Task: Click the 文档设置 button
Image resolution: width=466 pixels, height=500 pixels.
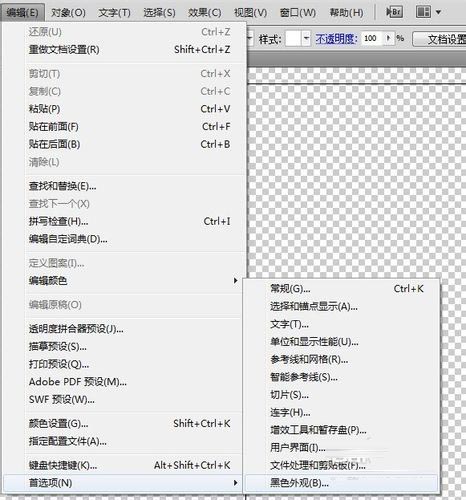Action: [x=439, y=39]
